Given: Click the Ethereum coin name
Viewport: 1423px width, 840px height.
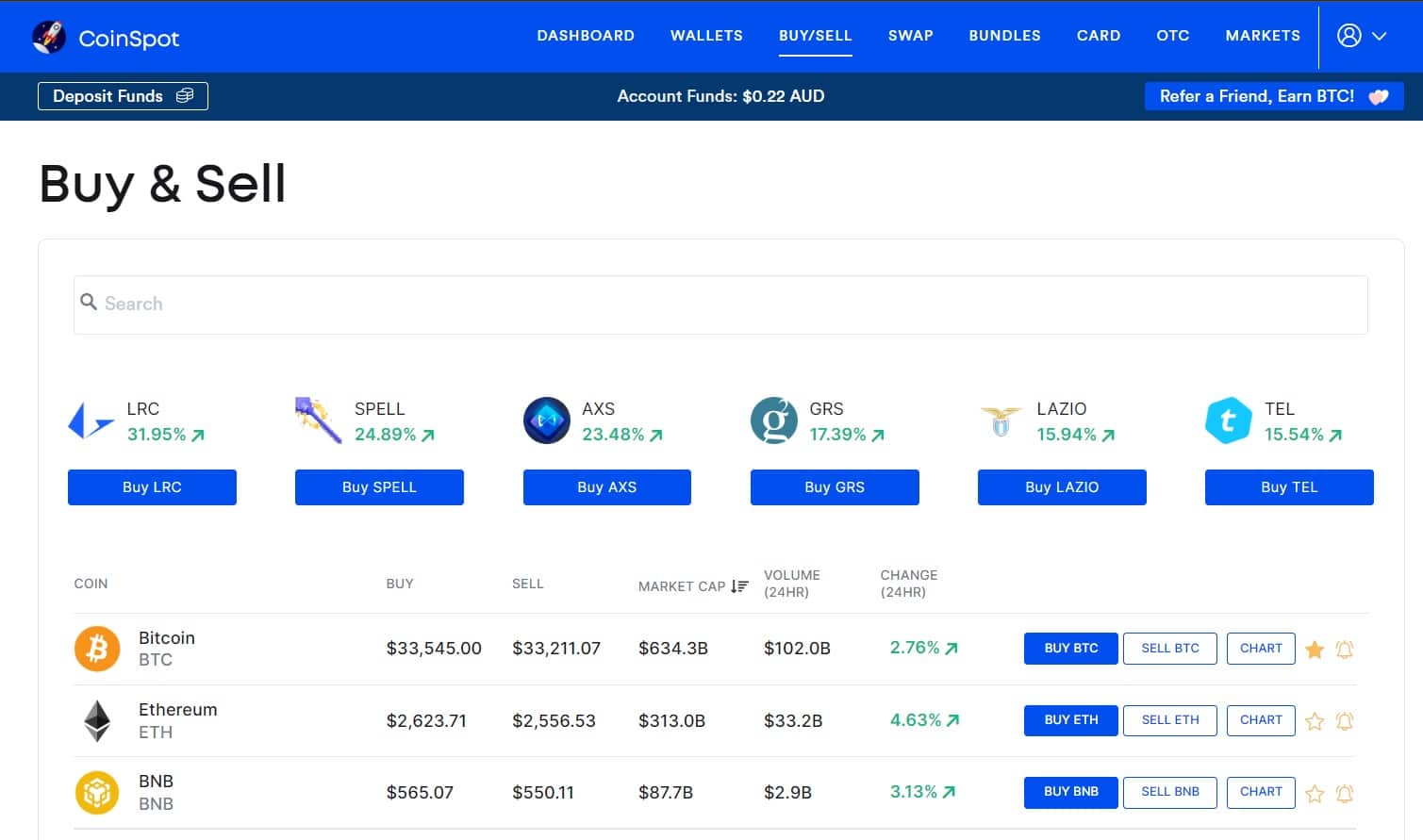Looking at the screenshot, I should [x=177, y=710].
